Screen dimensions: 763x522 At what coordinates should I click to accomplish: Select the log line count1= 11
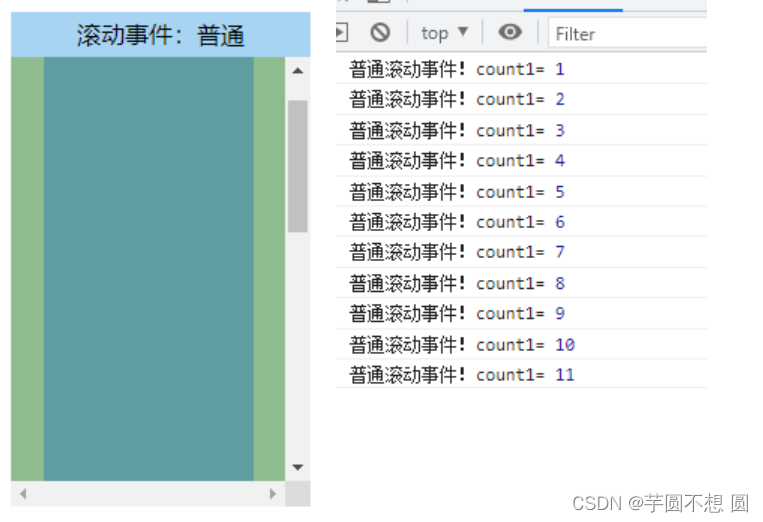click(x=521, y=374)
